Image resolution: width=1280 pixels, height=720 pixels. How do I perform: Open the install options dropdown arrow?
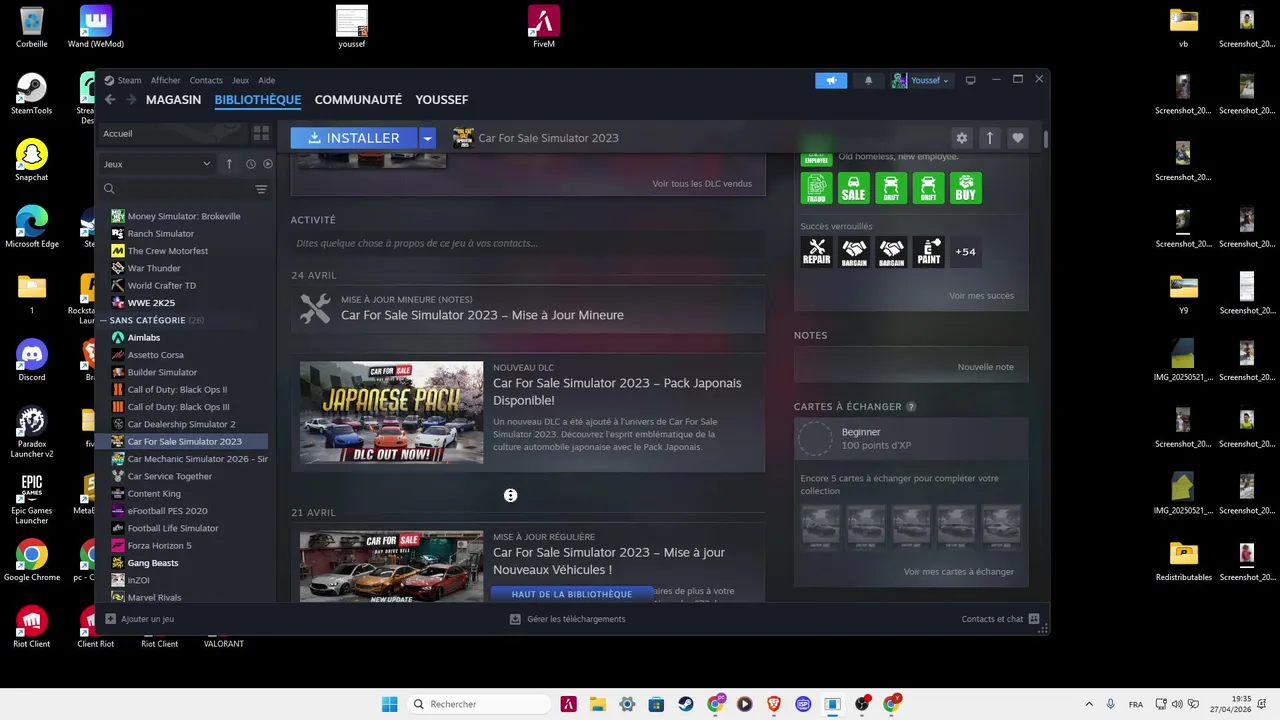pyautogui.click(x=427, y=138)
